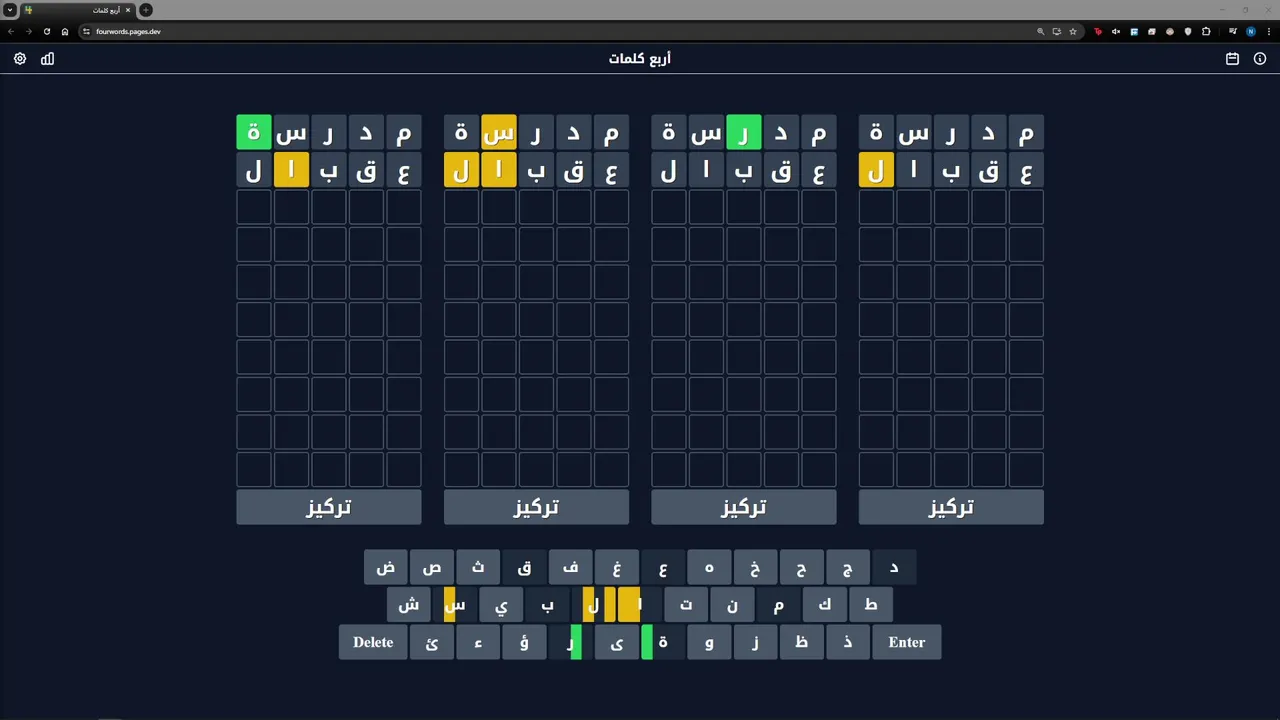Open the calendar icon in header
The image size is (1280, 720).
(1232, 59)
